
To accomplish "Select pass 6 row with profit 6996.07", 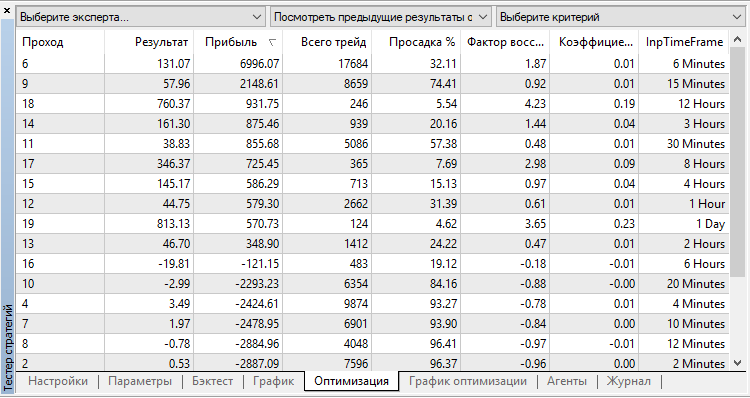I will click(372, 64).
